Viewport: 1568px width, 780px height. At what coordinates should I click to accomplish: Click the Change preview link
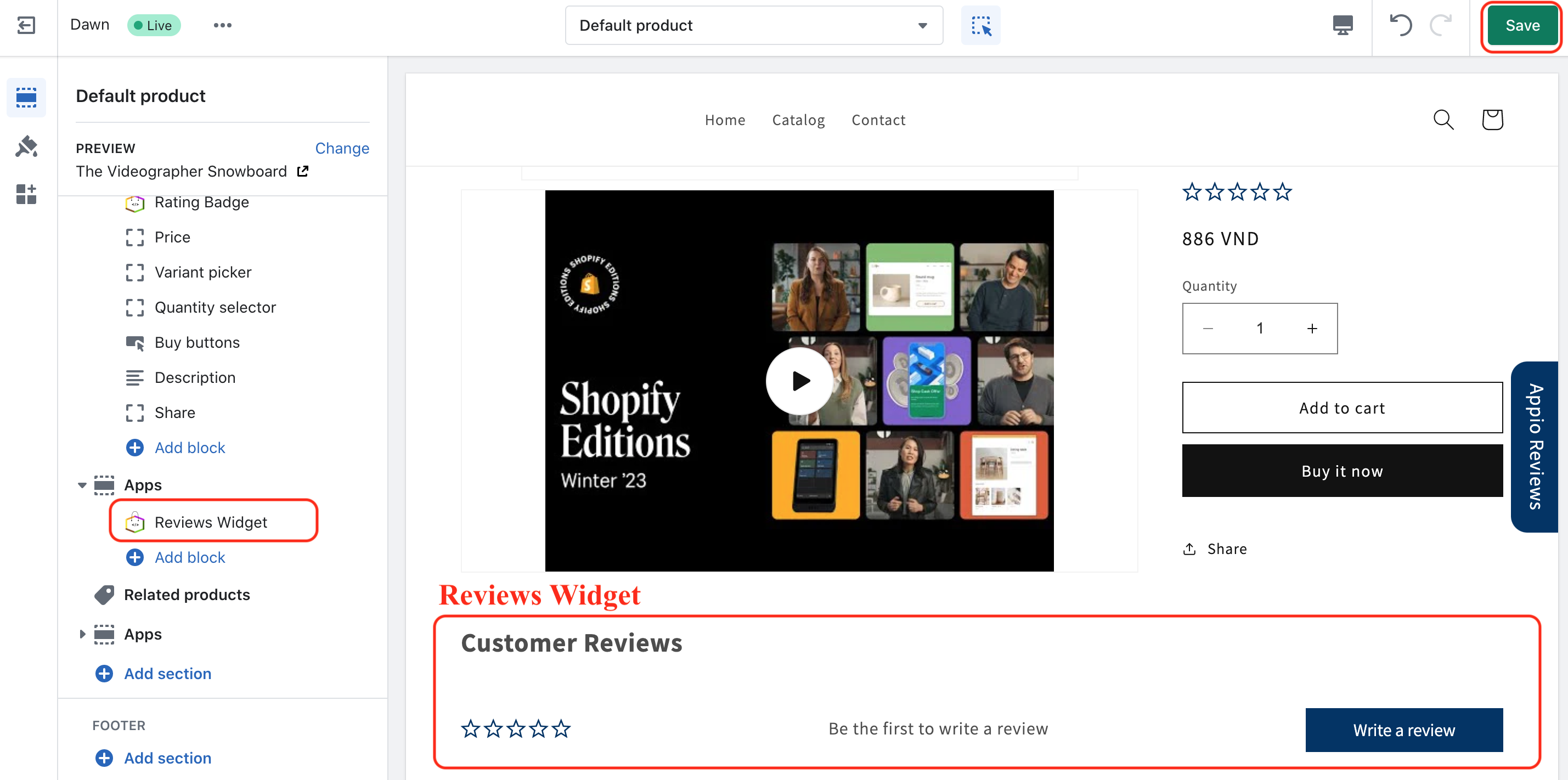pyautogui.click(x=341, y=149)
